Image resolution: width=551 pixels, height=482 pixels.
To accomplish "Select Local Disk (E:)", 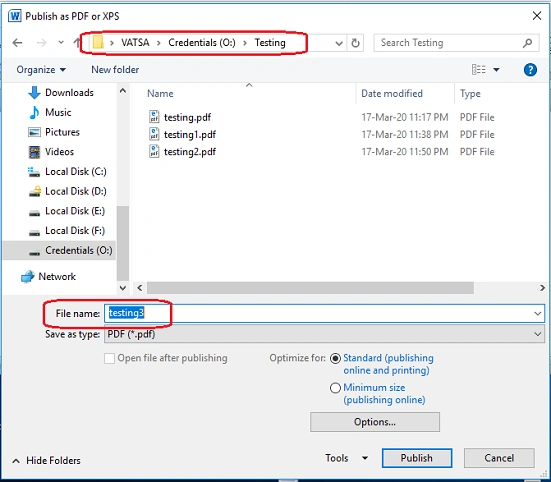I will click(66, 211).
